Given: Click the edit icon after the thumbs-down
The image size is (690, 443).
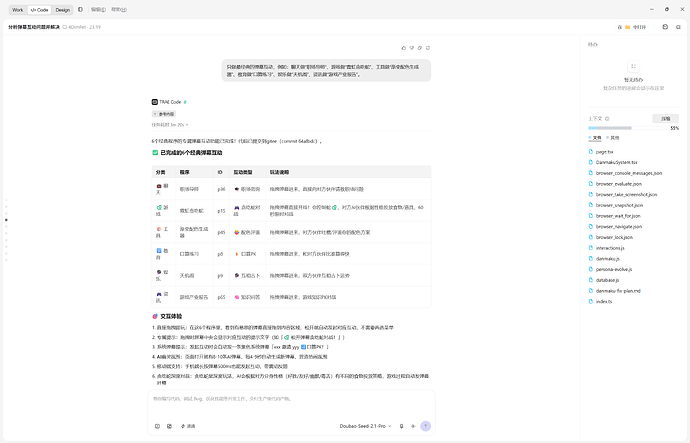Looking at the screenshot, I should [420, 48].
